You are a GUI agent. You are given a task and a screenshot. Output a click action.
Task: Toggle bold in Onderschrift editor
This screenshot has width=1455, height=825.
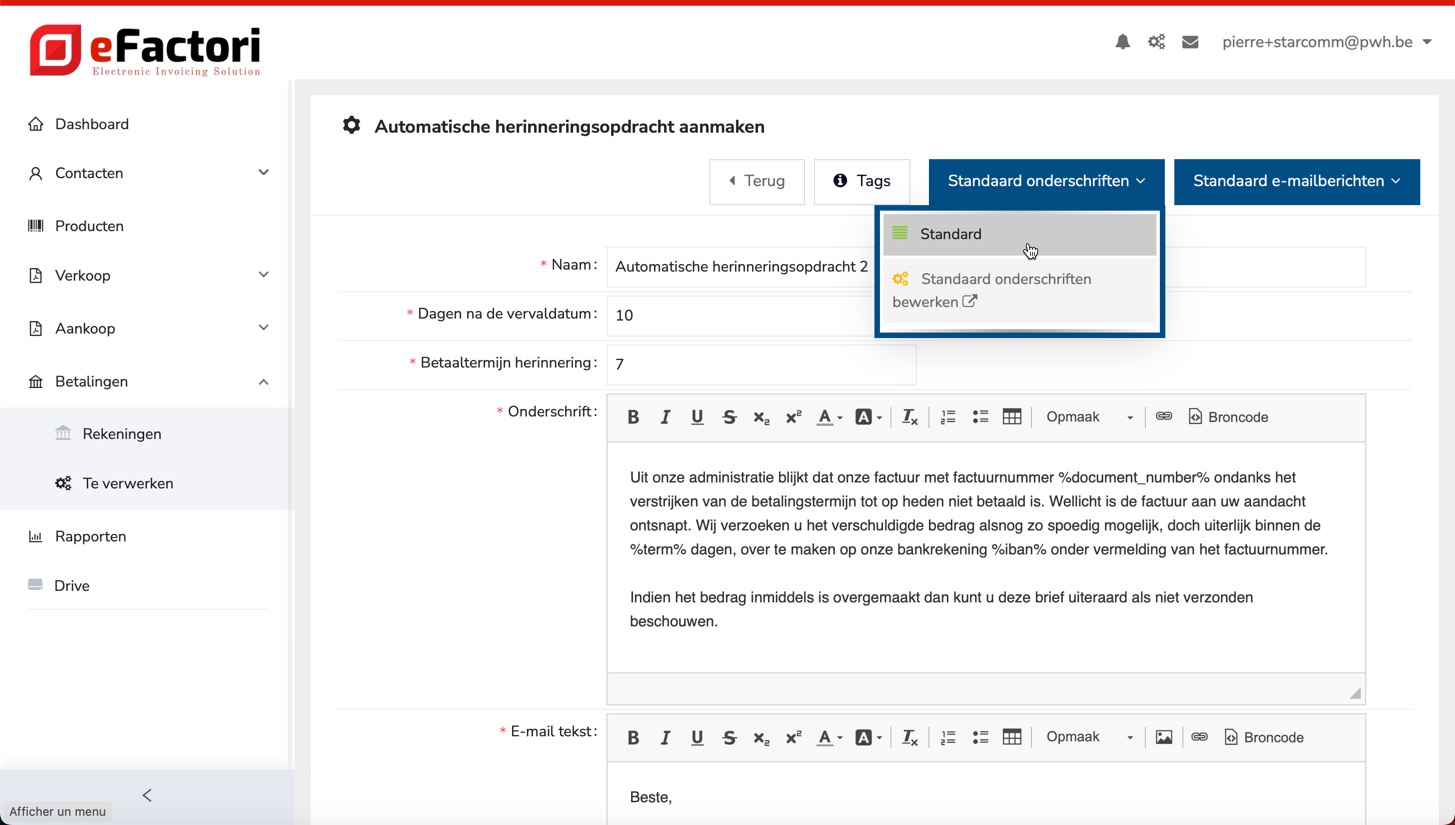pyautogui.click(x=633, y=417)
